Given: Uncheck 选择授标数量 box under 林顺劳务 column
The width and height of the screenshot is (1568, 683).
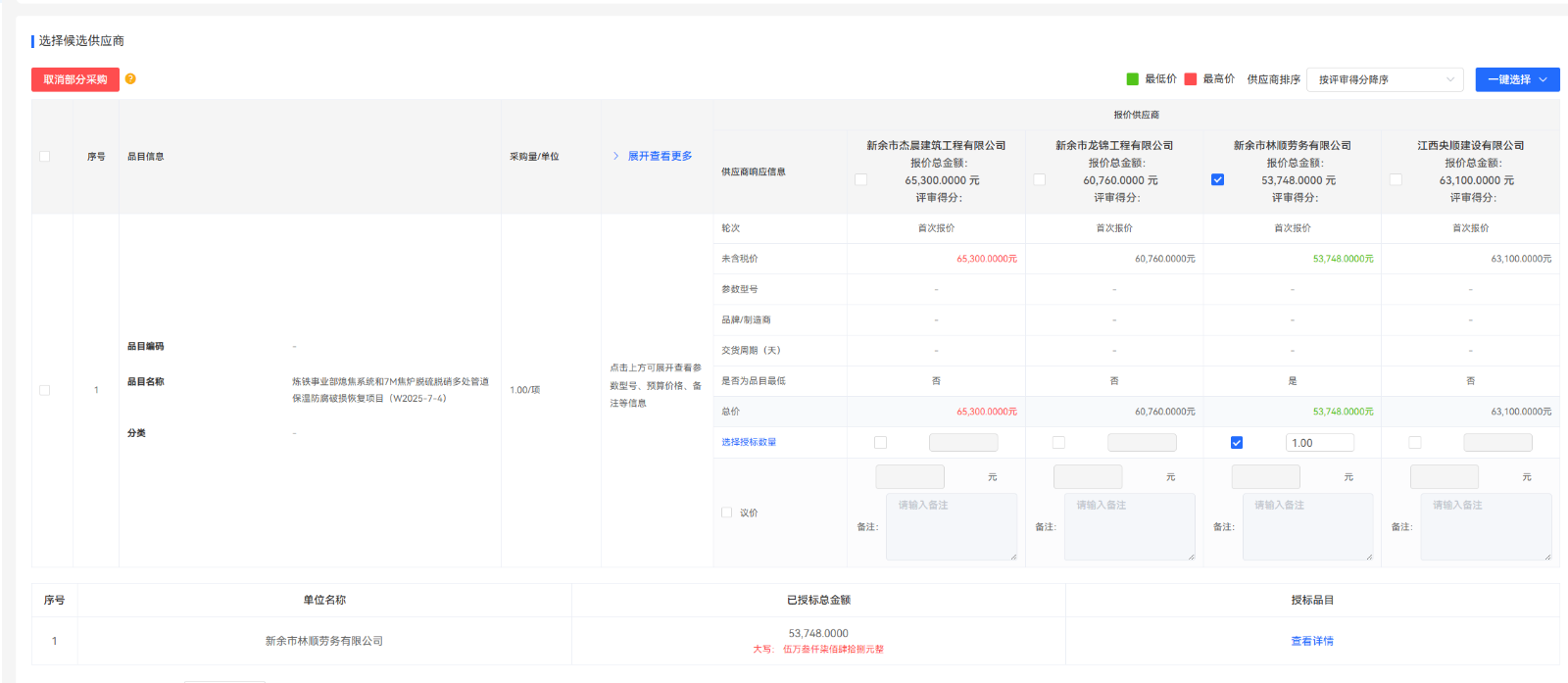Looking at the screenshot, I should click(1237, 443).
